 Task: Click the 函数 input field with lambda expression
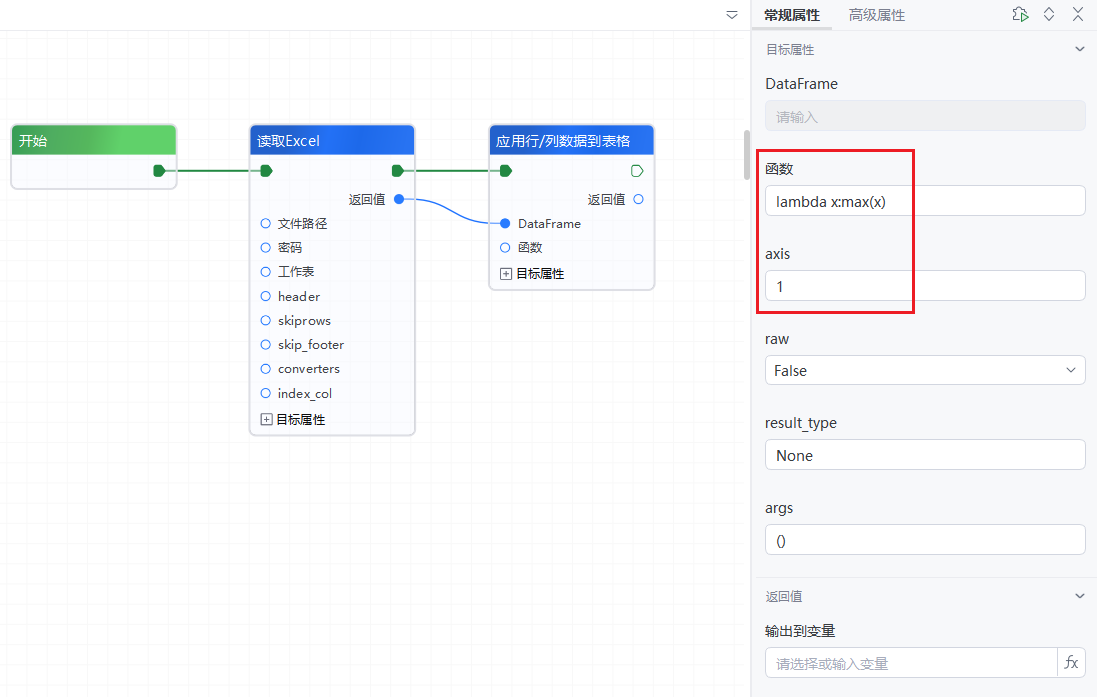924,201
